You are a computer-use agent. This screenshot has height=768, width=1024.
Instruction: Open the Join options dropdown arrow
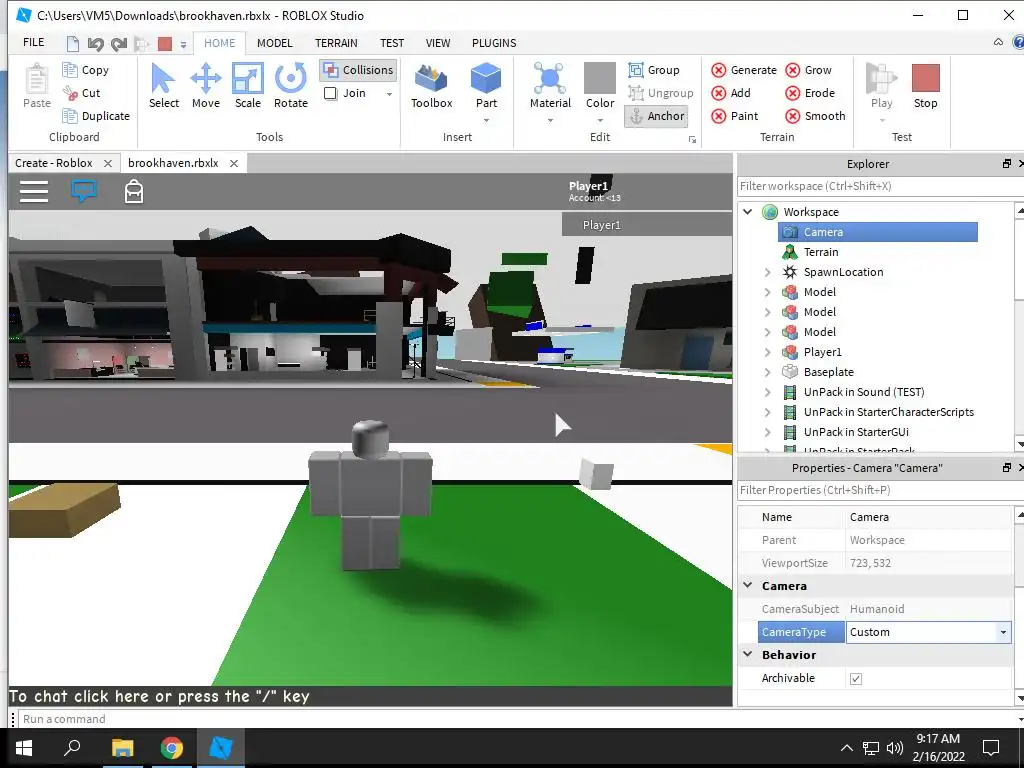(389, 94)
